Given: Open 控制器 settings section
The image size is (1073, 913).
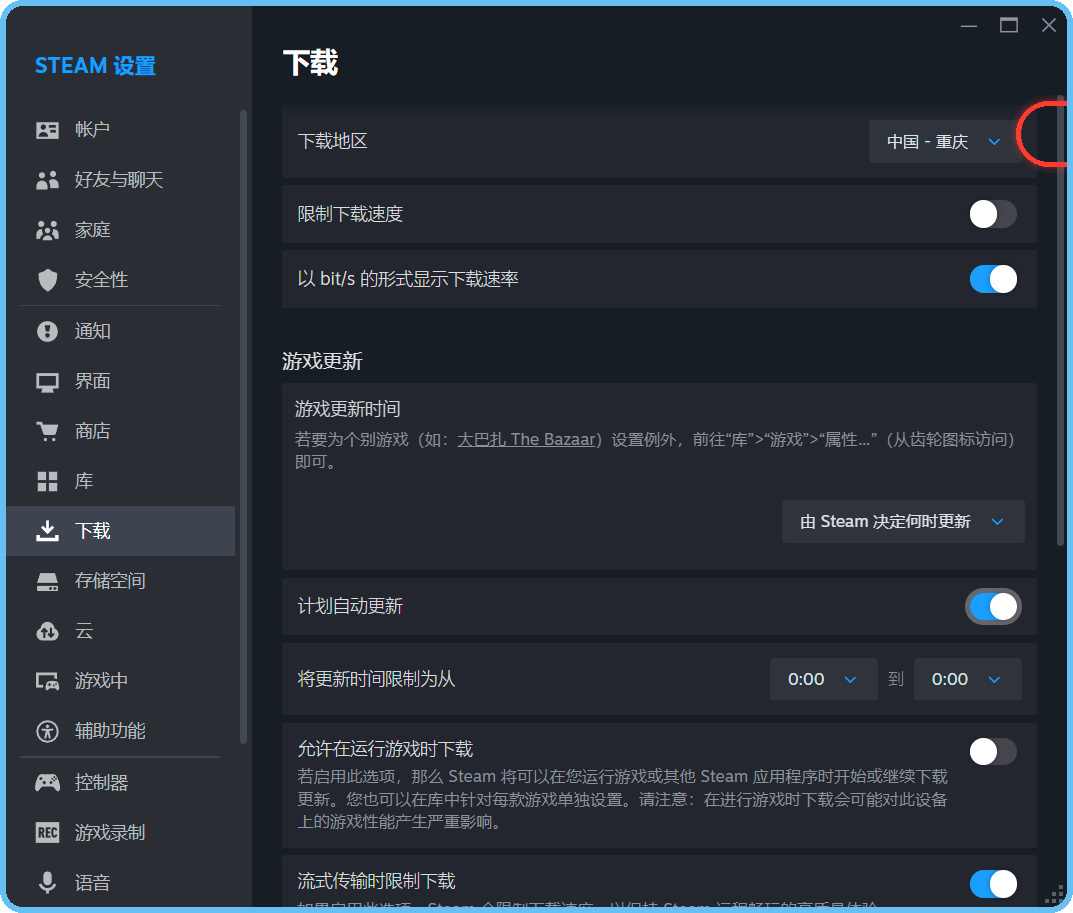Looking at the screenshot, I should (x=120, y=782).
